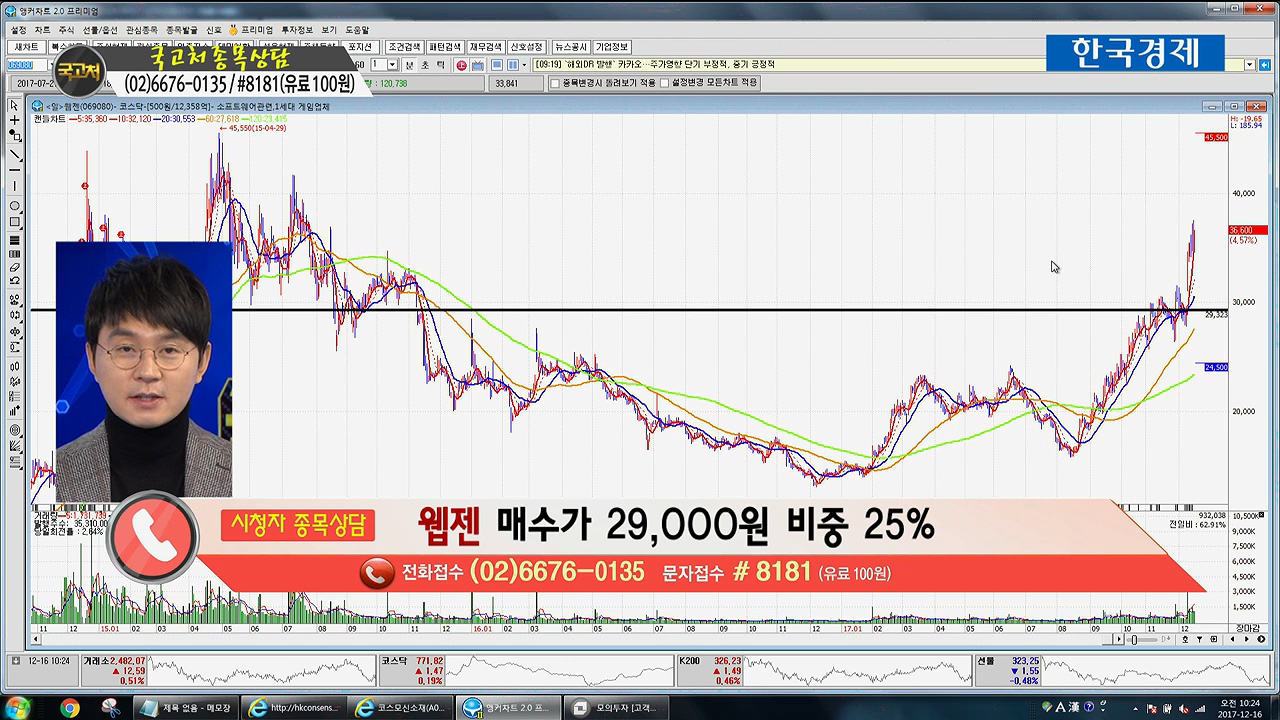Open Chrome from the Windows taskbar

pos(69,708)
